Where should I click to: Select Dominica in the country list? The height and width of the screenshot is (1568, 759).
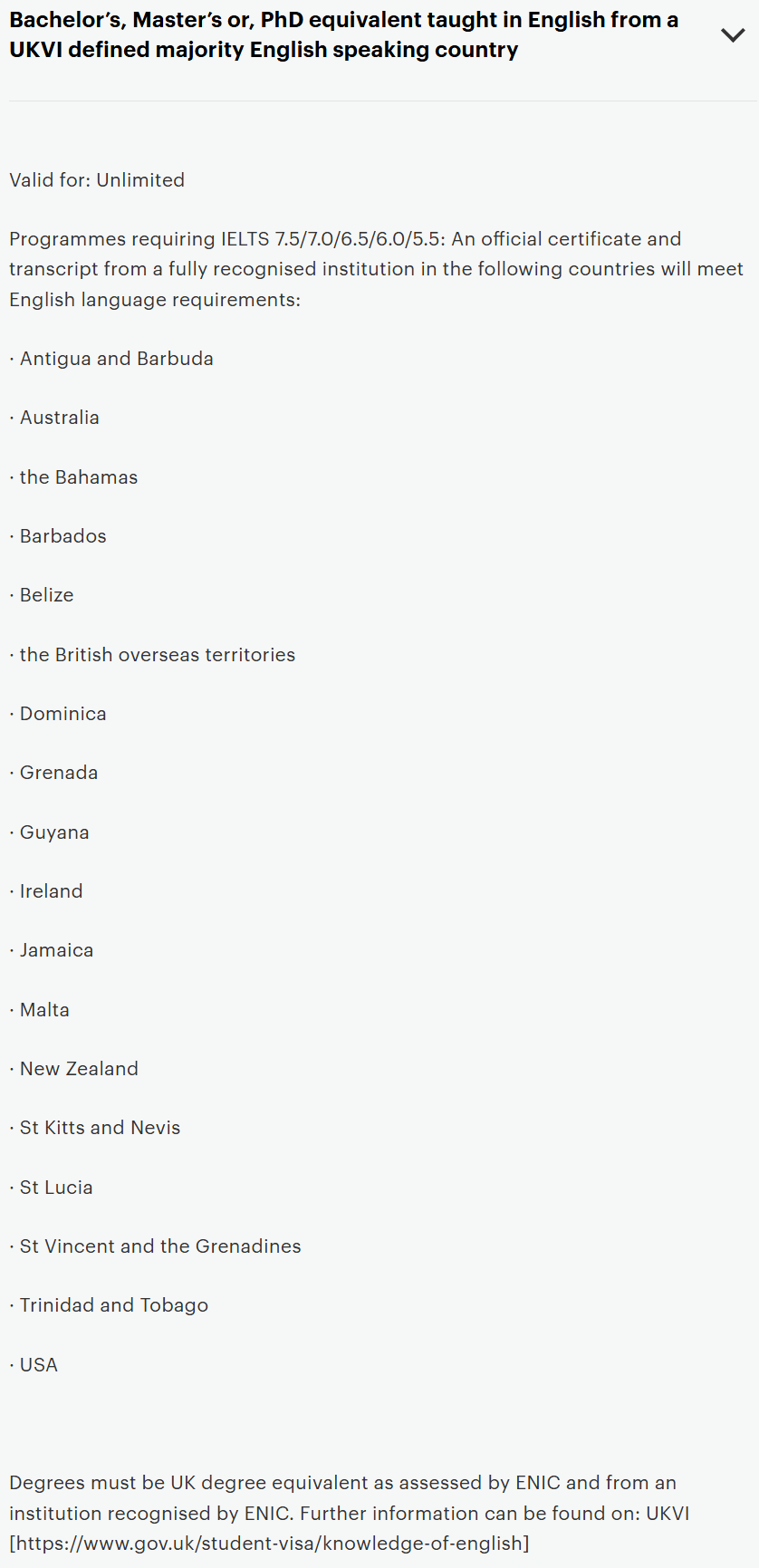[x=62, y=714]
